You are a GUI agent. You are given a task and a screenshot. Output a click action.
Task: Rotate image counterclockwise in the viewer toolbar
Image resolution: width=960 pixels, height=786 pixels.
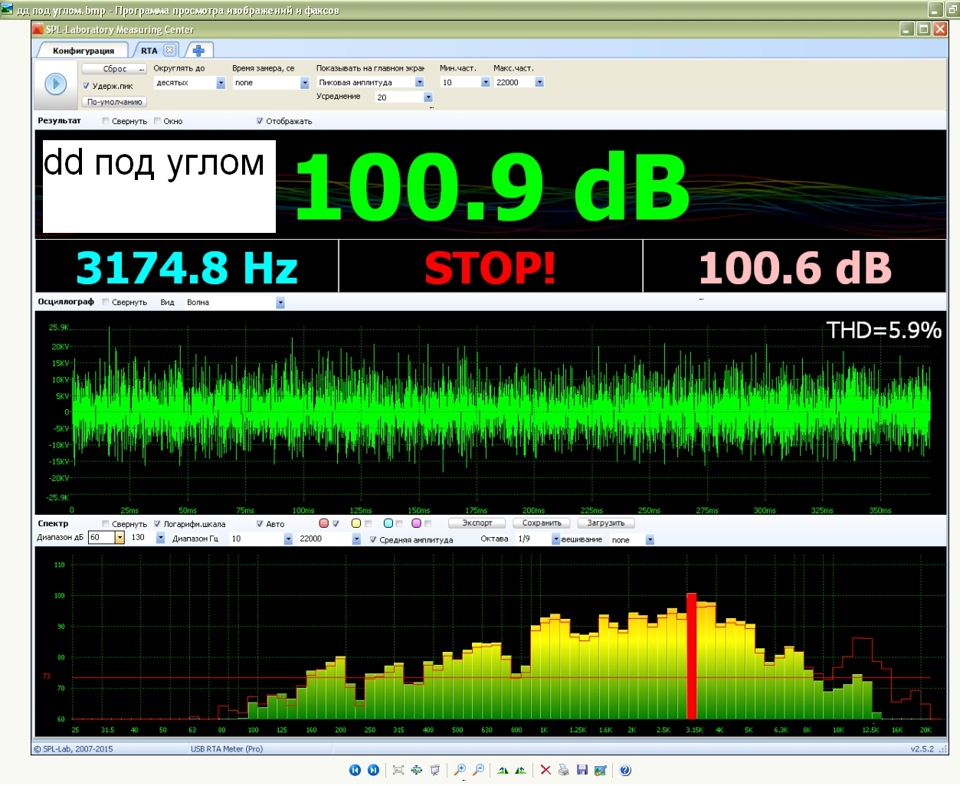tap(520, 770)
